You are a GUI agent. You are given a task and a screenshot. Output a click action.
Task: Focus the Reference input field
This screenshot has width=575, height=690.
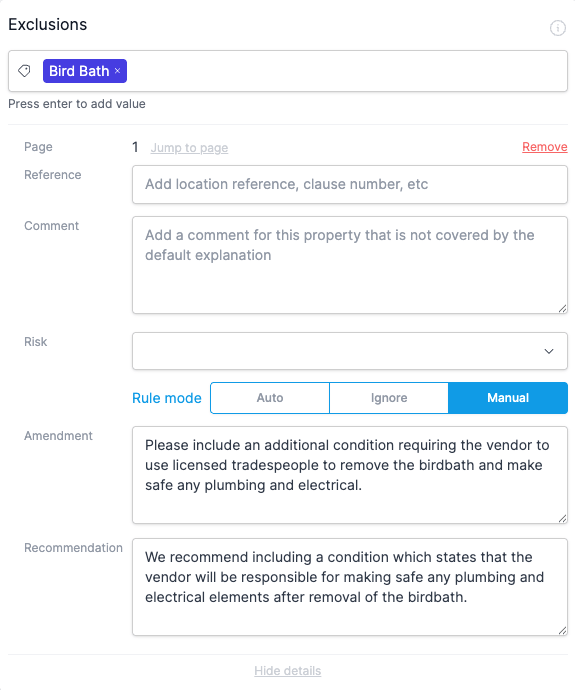pyautogui.click(x=350, y=184)
